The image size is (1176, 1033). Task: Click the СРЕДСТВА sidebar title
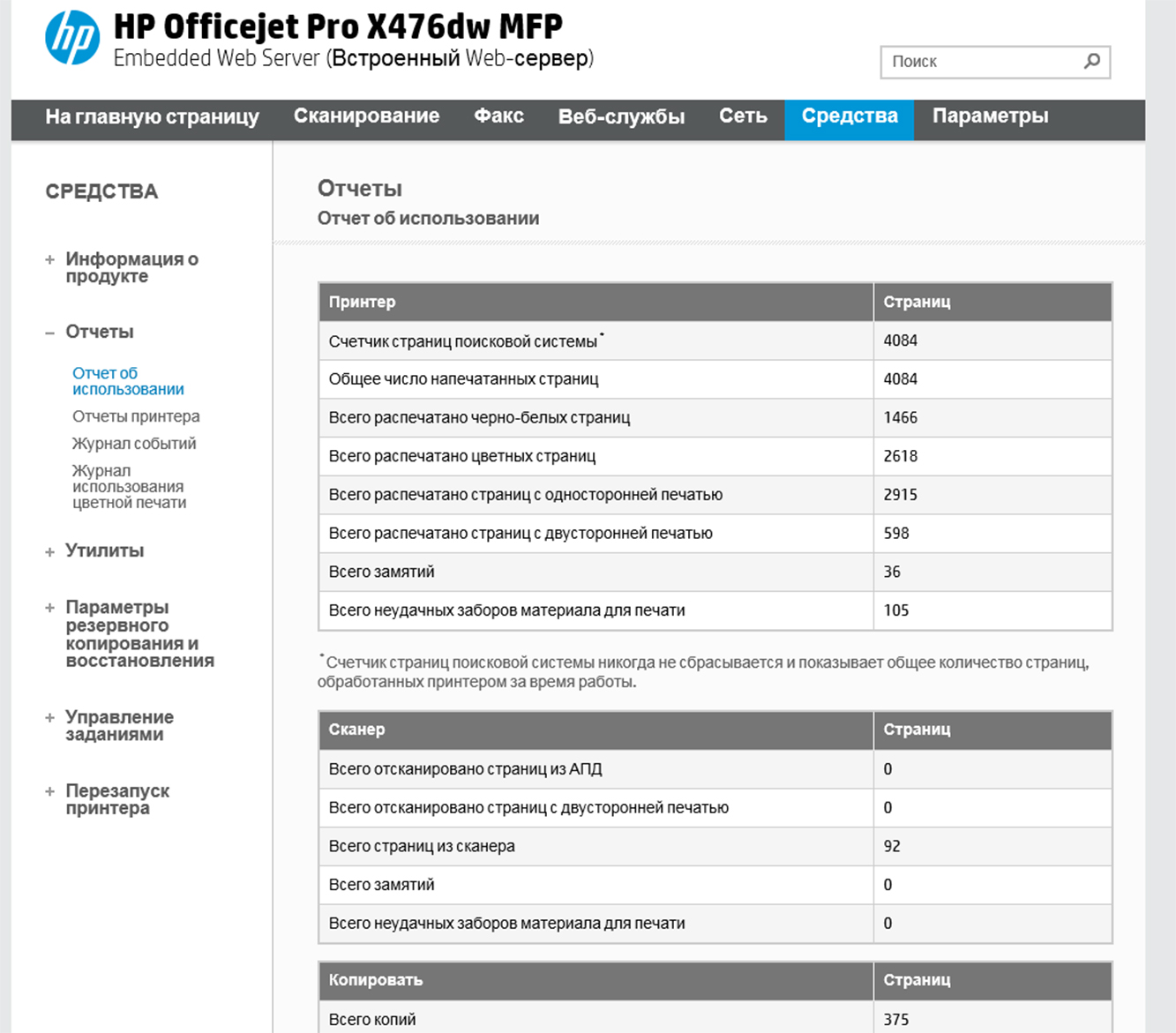click(x=101, y=191)
